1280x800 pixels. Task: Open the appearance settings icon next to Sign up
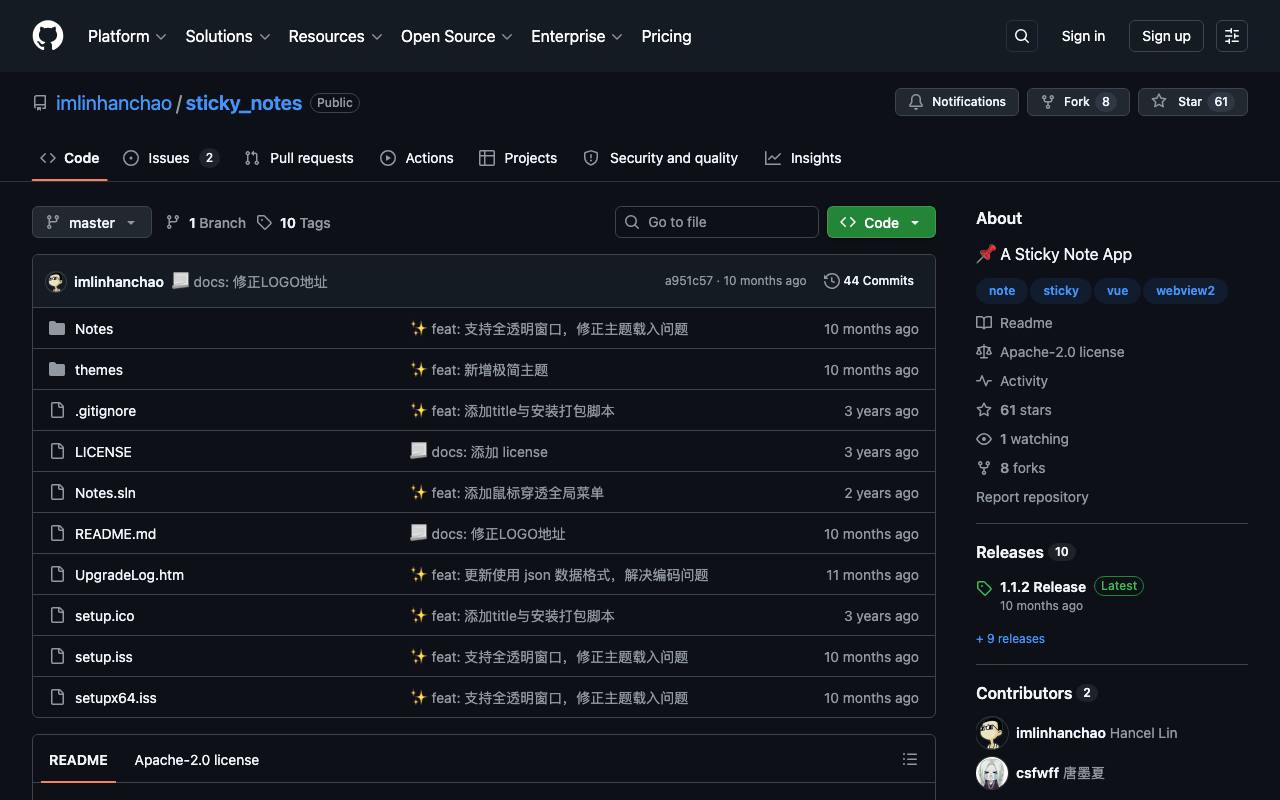(1232, 36)
